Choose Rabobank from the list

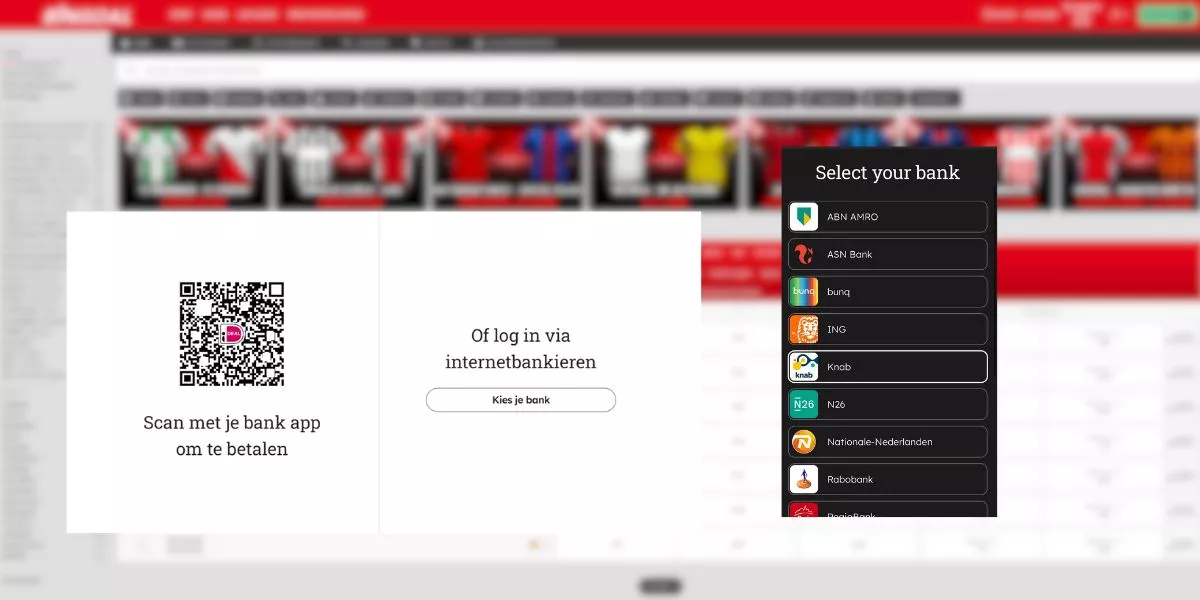tap(888, 479)
